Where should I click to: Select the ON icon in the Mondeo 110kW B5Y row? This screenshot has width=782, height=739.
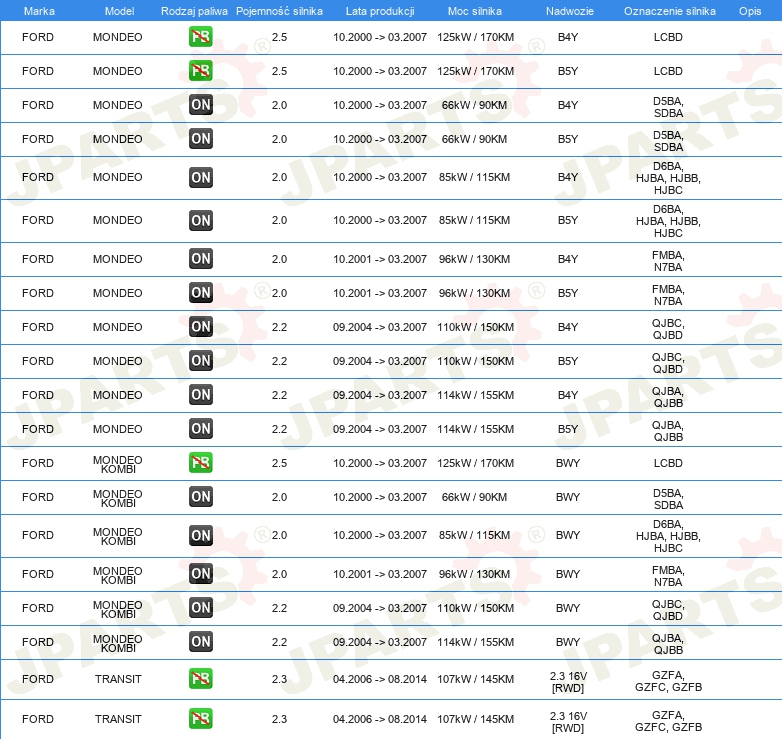(x=201, y=361)
